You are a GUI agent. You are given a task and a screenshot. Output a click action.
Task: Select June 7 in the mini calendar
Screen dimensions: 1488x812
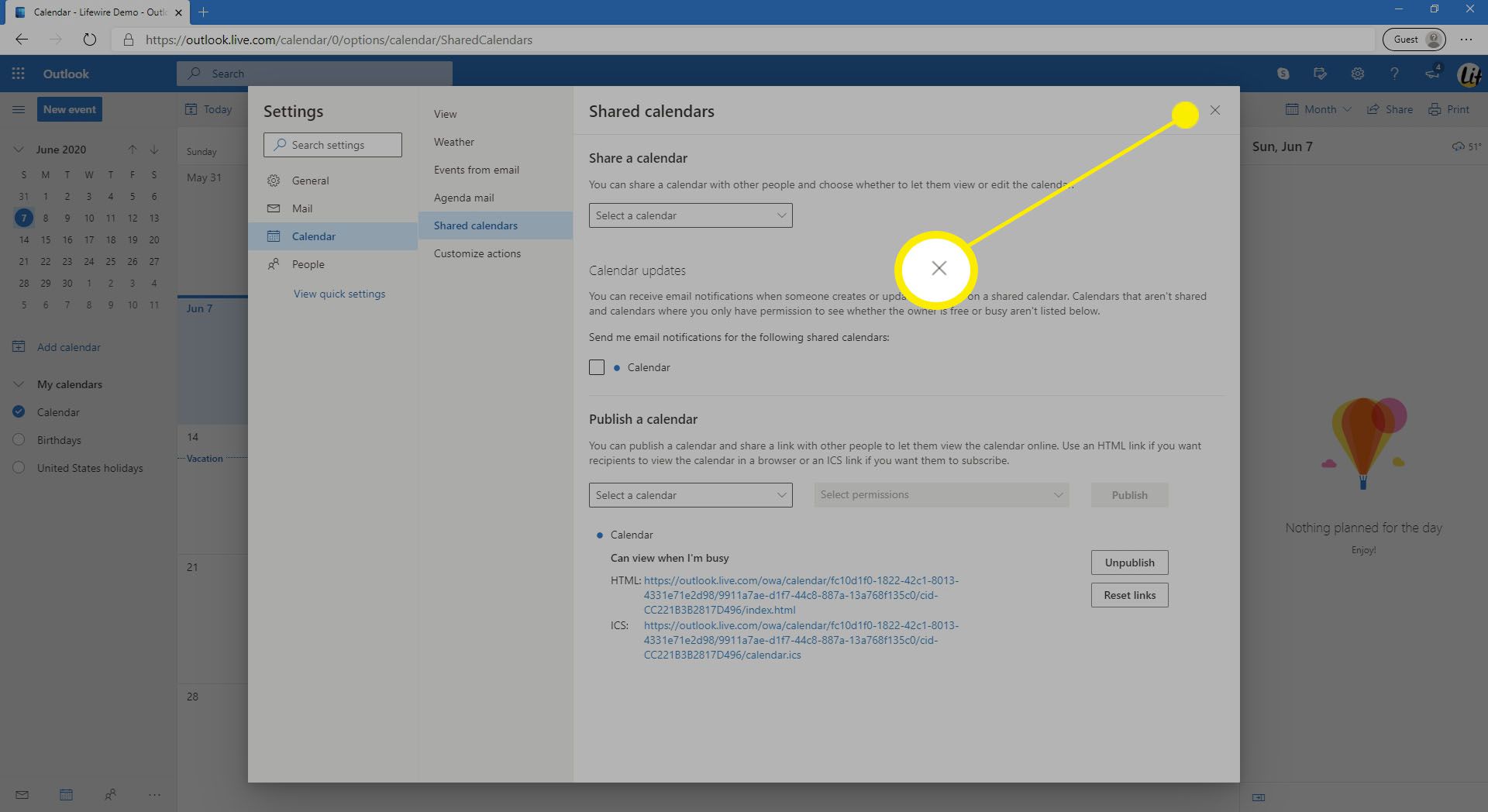point(24,218)
